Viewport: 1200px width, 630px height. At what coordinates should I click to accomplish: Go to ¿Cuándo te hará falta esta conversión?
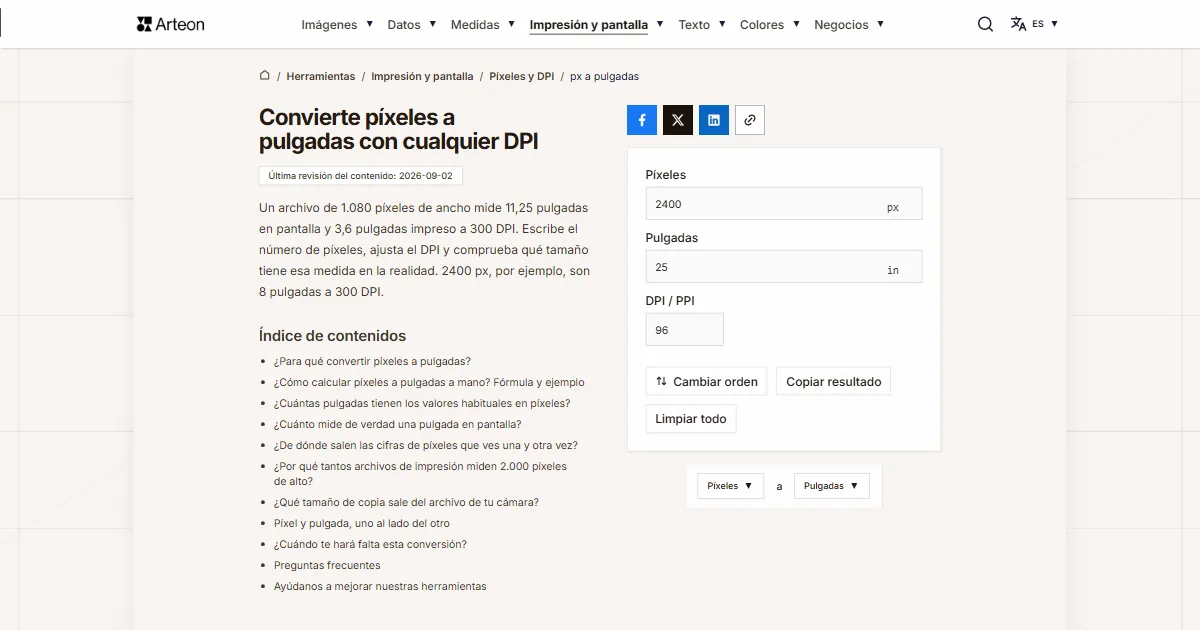[370, 544]
